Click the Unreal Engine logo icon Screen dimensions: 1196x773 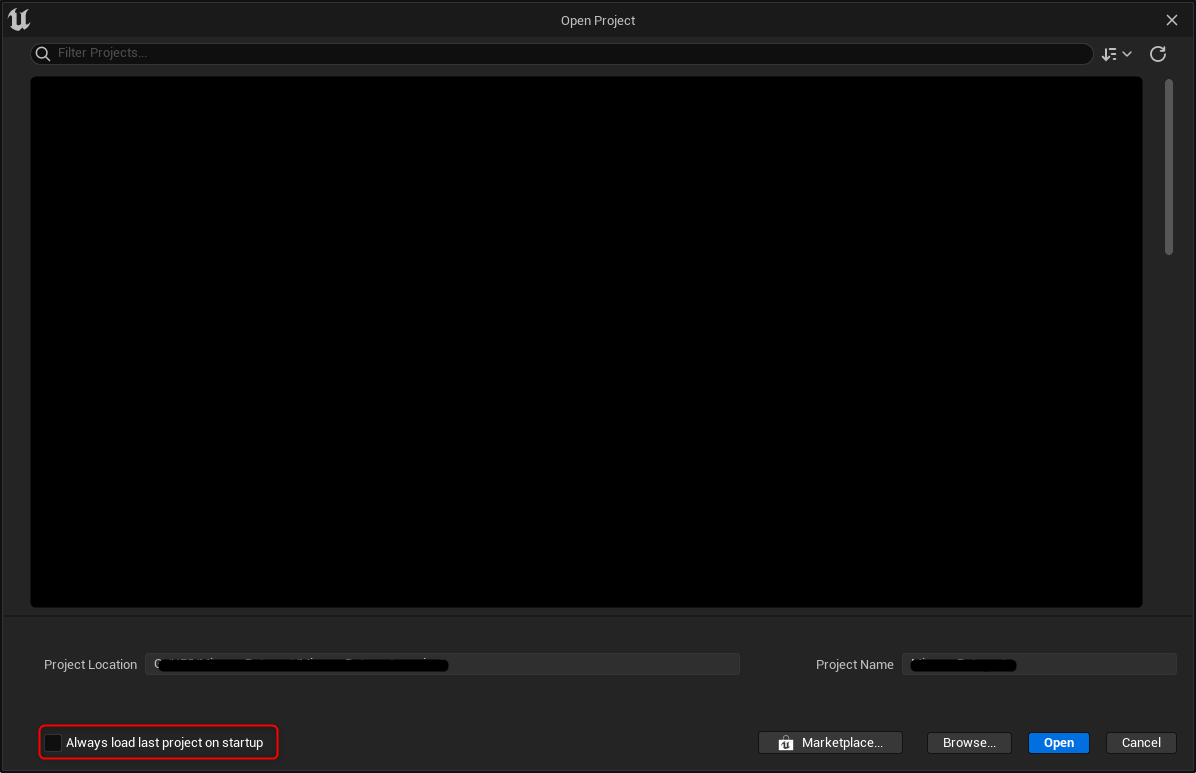19,20
